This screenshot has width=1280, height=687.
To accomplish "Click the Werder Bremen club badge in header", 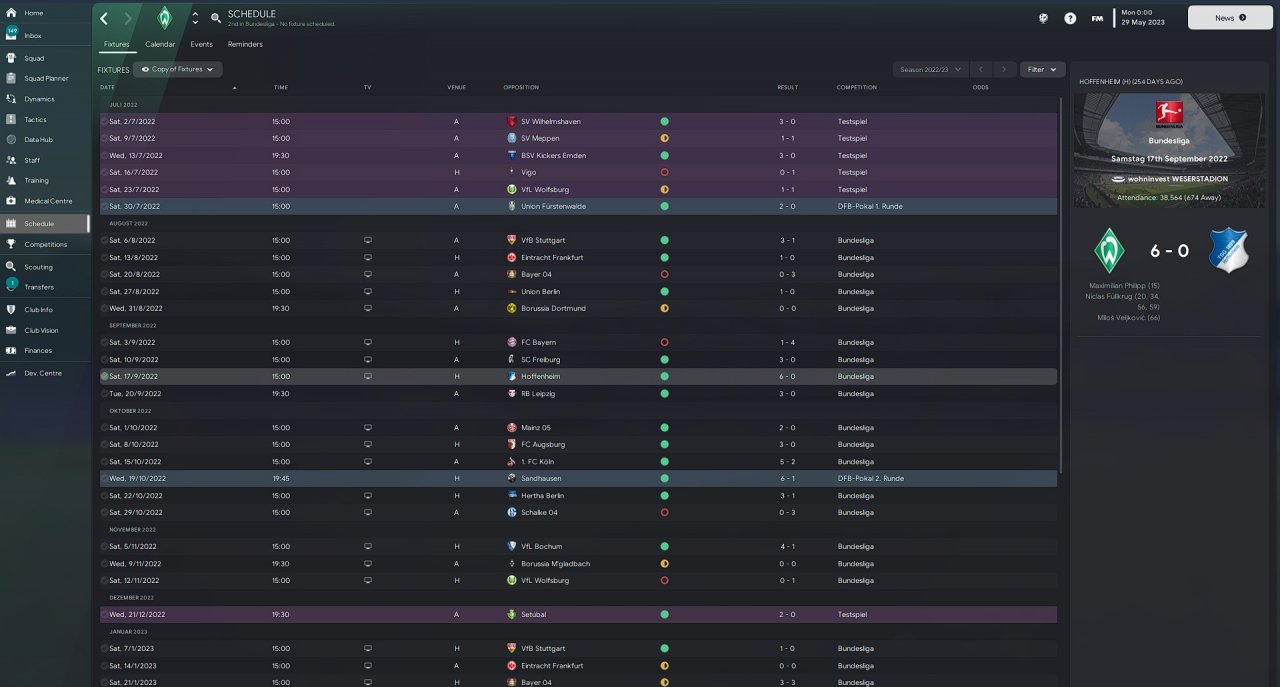I will [164, 18].
